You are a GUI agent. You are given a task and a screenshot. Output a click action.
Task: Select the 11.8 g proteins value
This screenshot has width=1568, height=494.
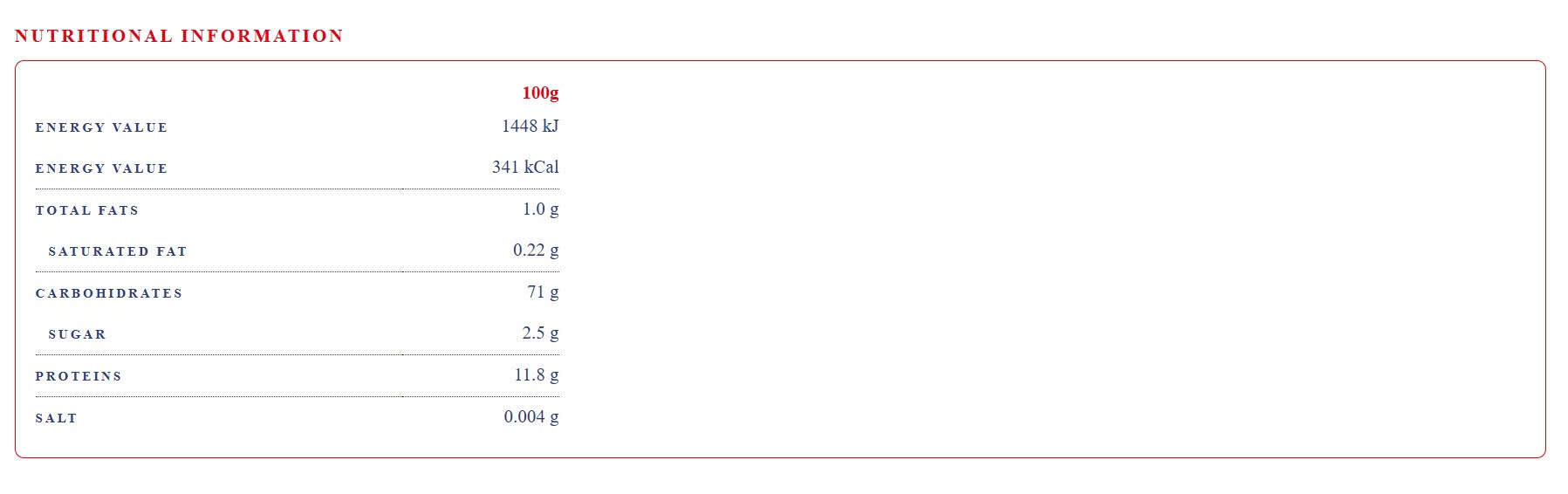pos(536,375)
